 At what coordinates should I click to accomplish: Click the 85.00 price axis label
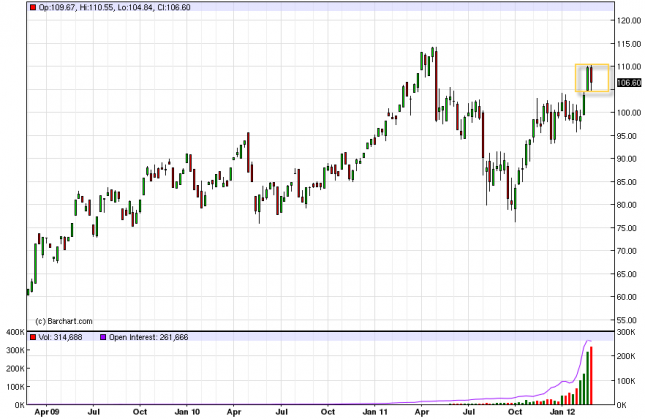click(x=629, y=182)
